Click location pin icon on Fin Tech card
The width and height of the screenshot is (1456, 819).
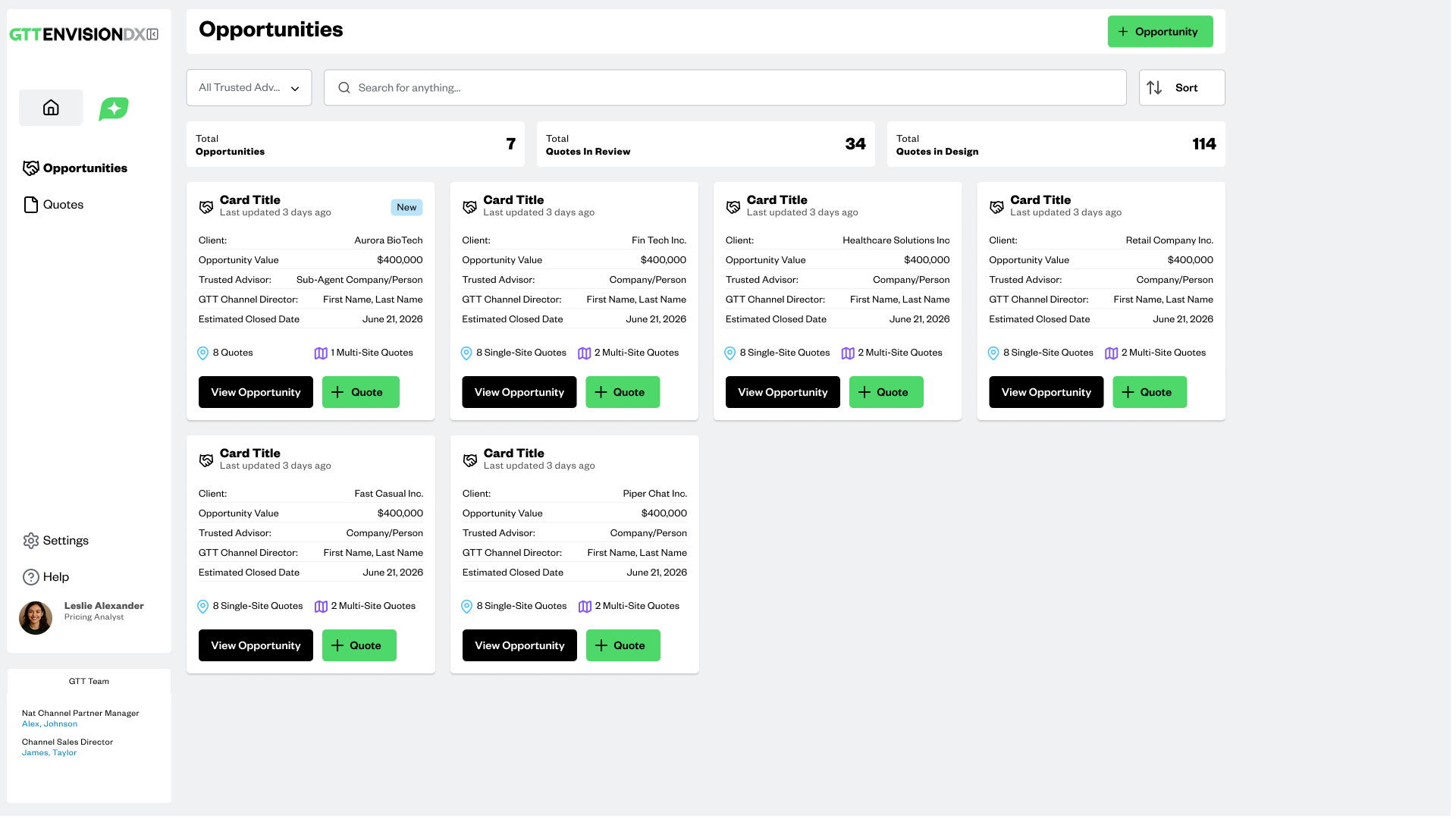pyautogui.click(x=466, y=353)
